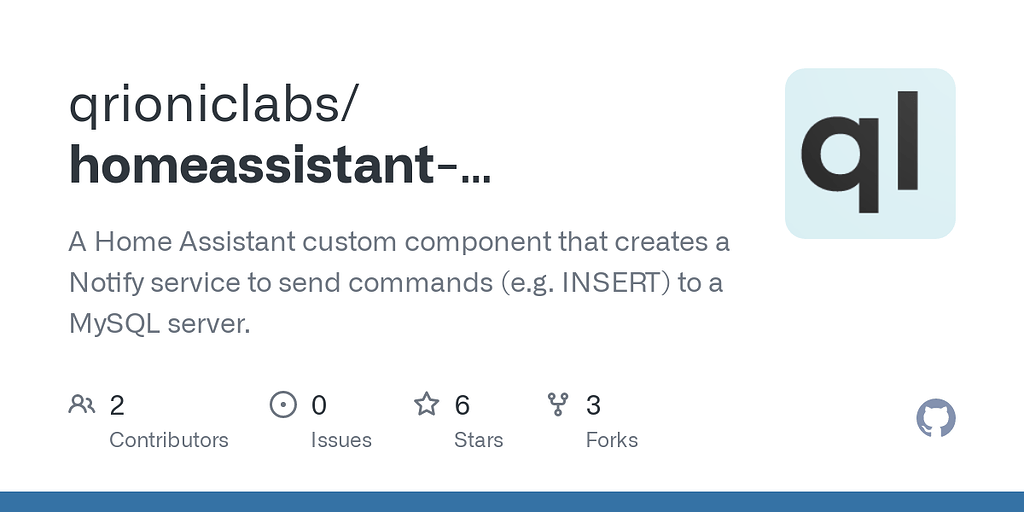Click the stars count 6
The width and height of the screenshot is (1024, 512).
(x=462, y=405)
